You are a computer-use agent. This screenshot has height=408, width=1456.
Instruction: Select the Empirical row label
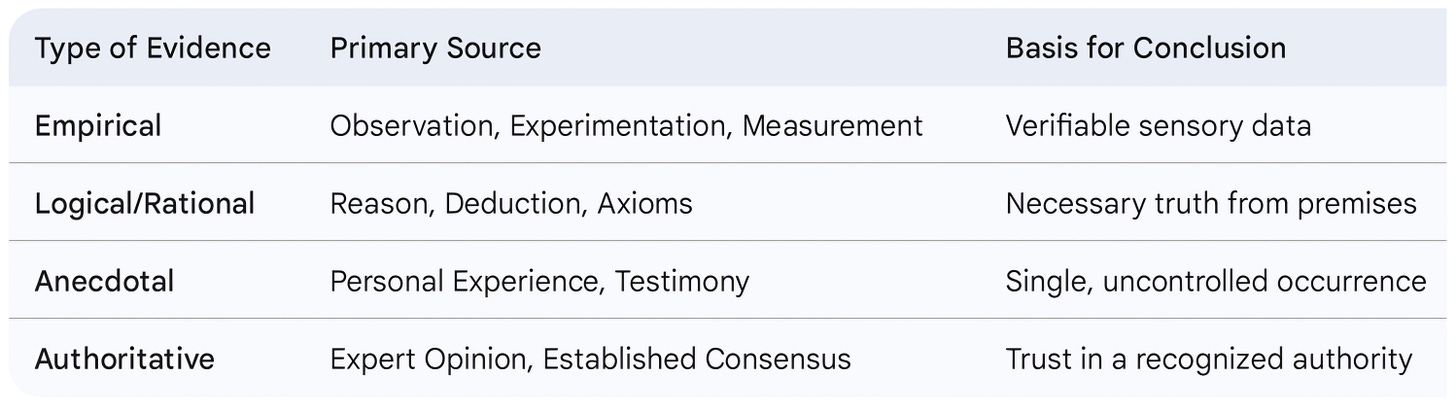[98, 126]
